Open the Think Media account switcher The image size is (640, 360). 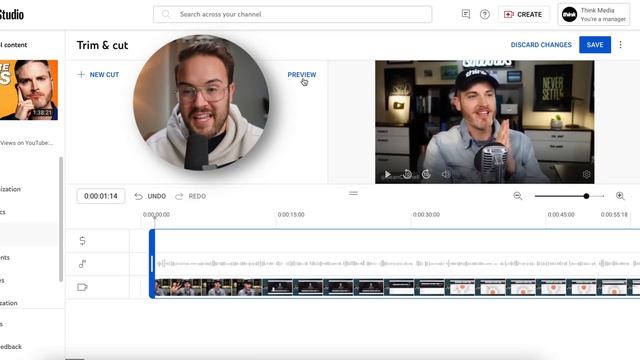[x=594, y=15]
